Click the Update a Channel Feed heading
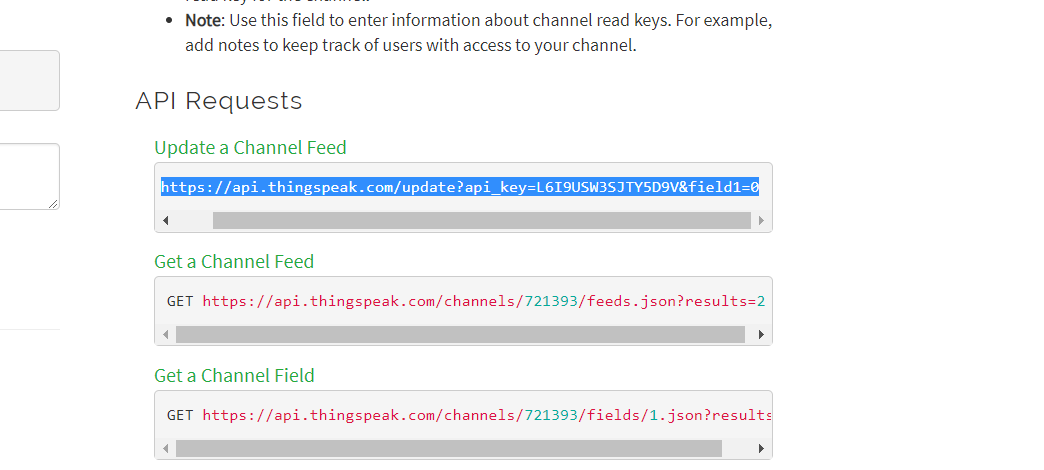Screen dimensions: 1044x470 250,147
